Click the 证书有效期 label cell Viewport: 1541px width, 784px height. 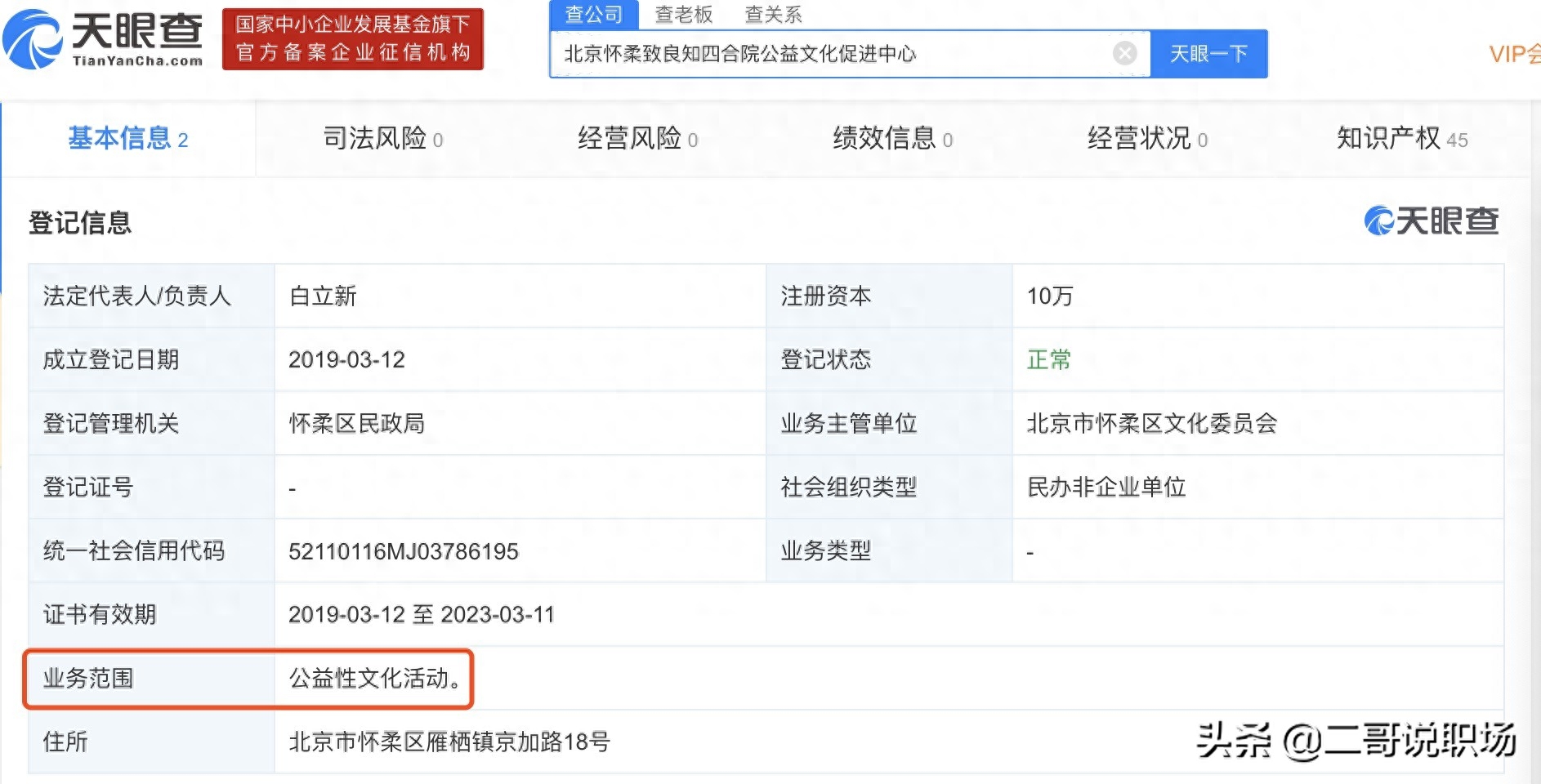pos(152,614)
